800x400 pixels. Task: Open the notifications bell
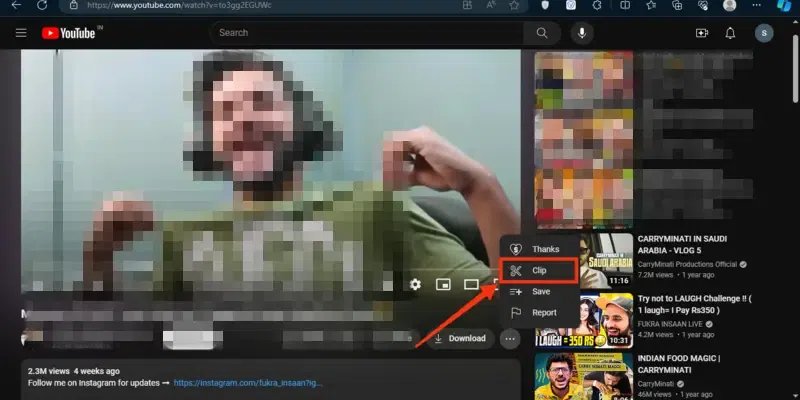(730, 33)
